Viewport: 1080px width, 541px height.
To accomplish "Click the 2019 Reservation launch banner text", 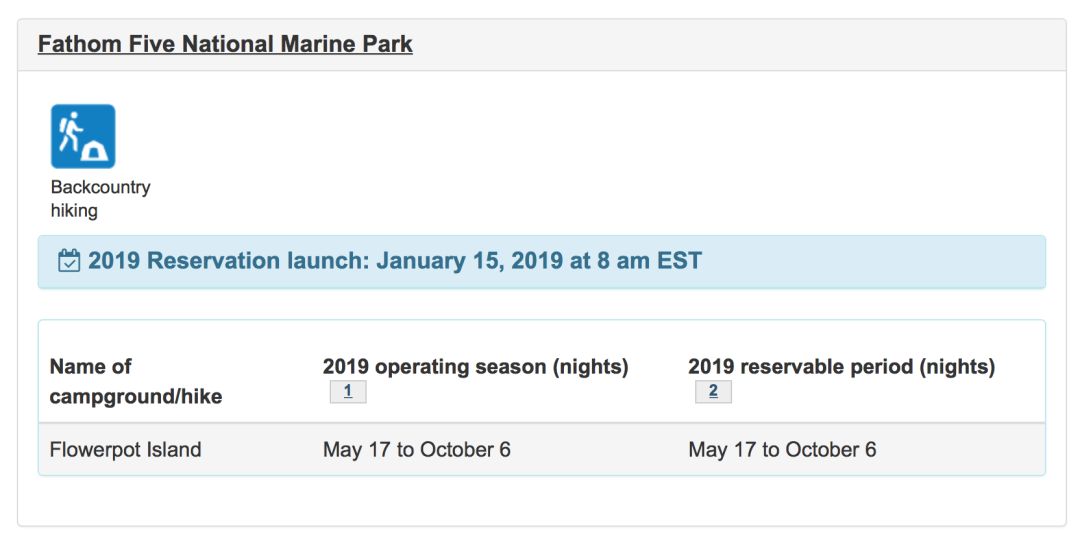I will pyautogui.click(x=395, y=261).
